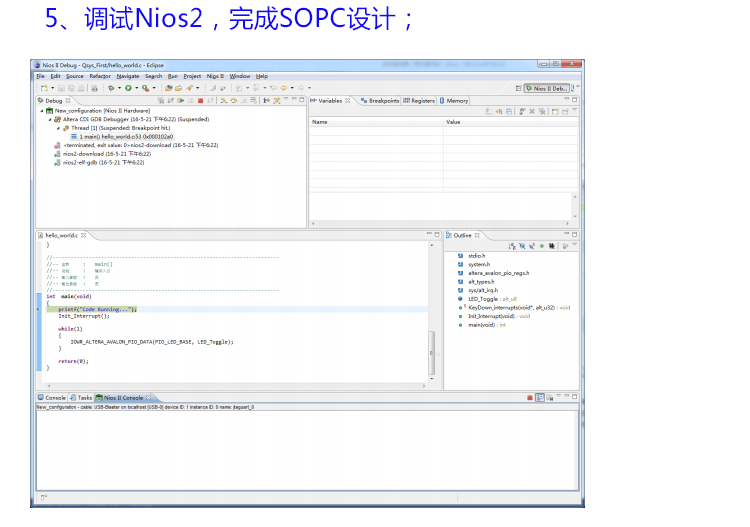This screenshot has height=527, width=750.
Task: Click the editor horizontal scrollbar right arrow
Action: (424, 385)
